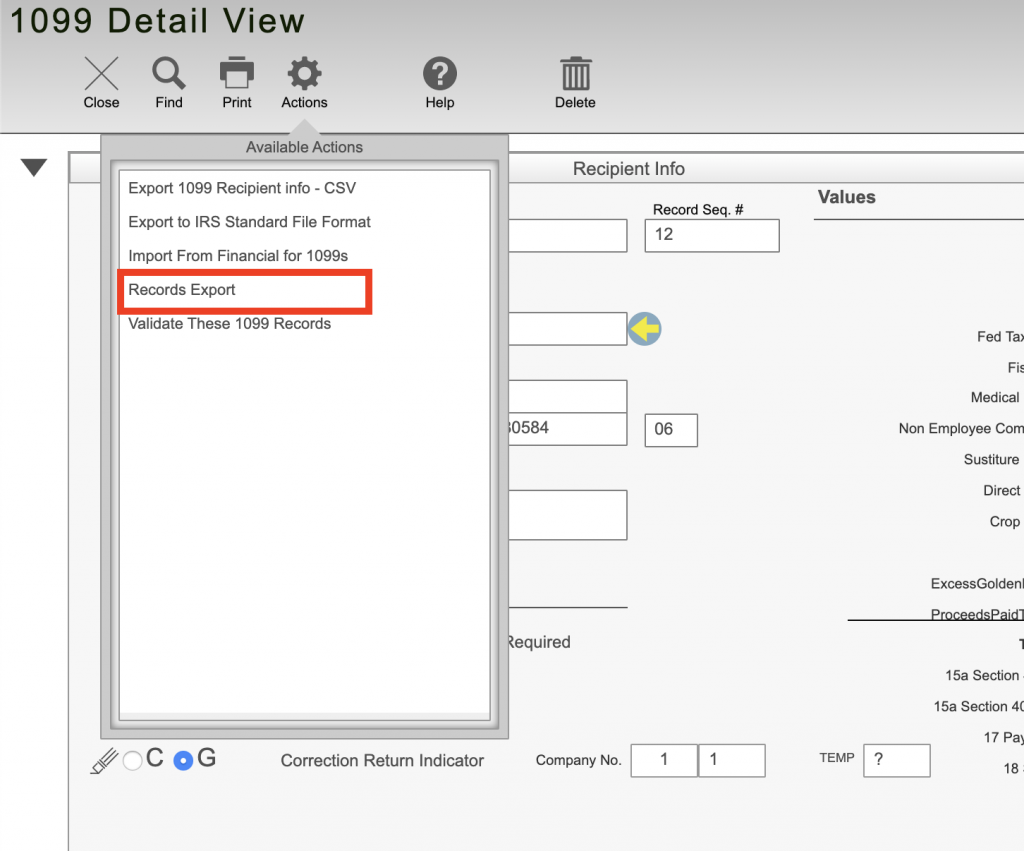The image size is (1024, 851).
Task: Choose Import From Financial for 1099s
Action: (x=238, y=256)
